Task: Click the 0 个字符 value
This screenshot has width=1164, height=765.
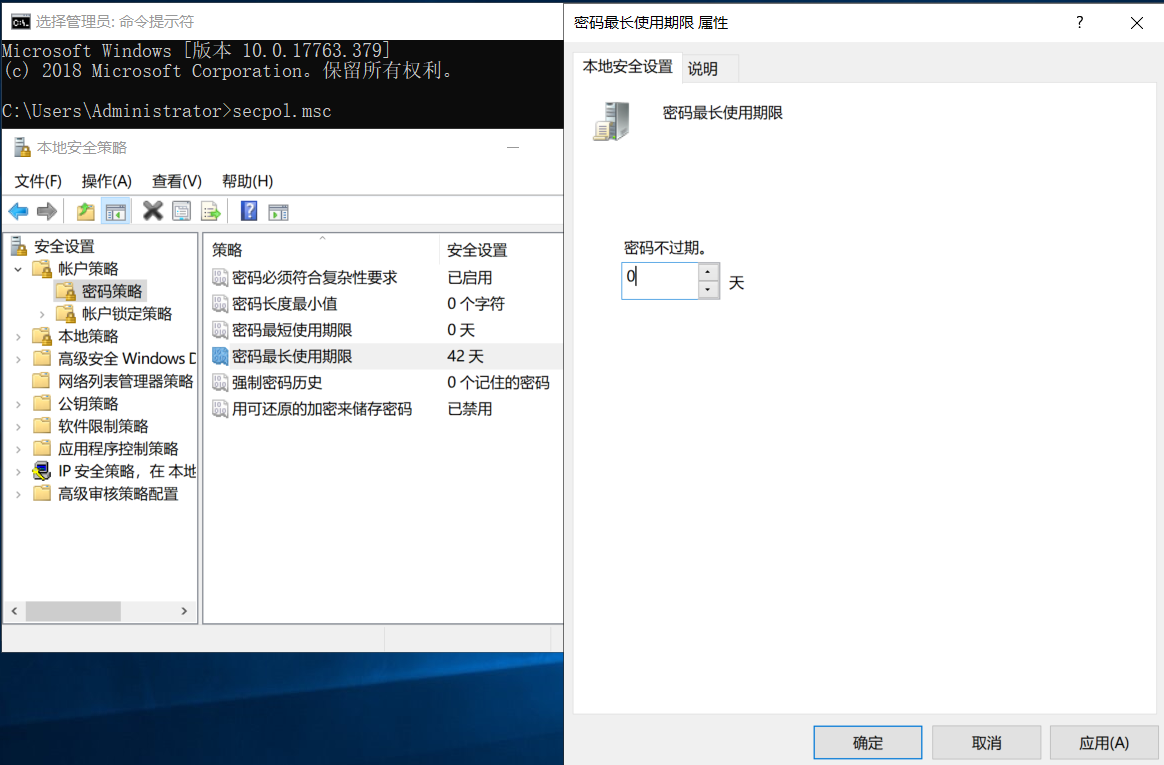Action: pyautogui.click(x=476, y=303)
